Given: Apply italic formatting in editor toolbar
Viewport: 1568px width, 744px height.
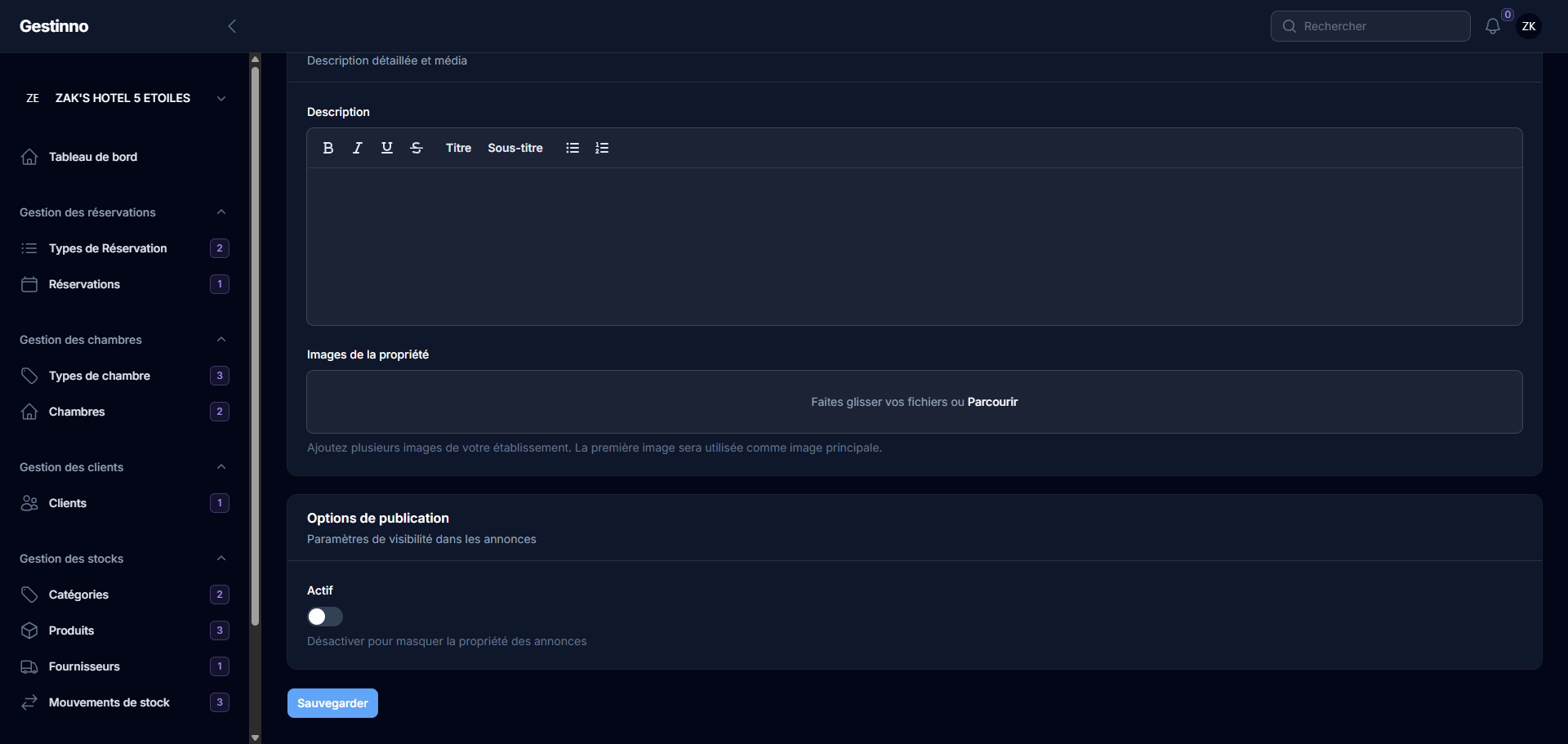Looking at the screenshot, I should click(x=358, y=148).
